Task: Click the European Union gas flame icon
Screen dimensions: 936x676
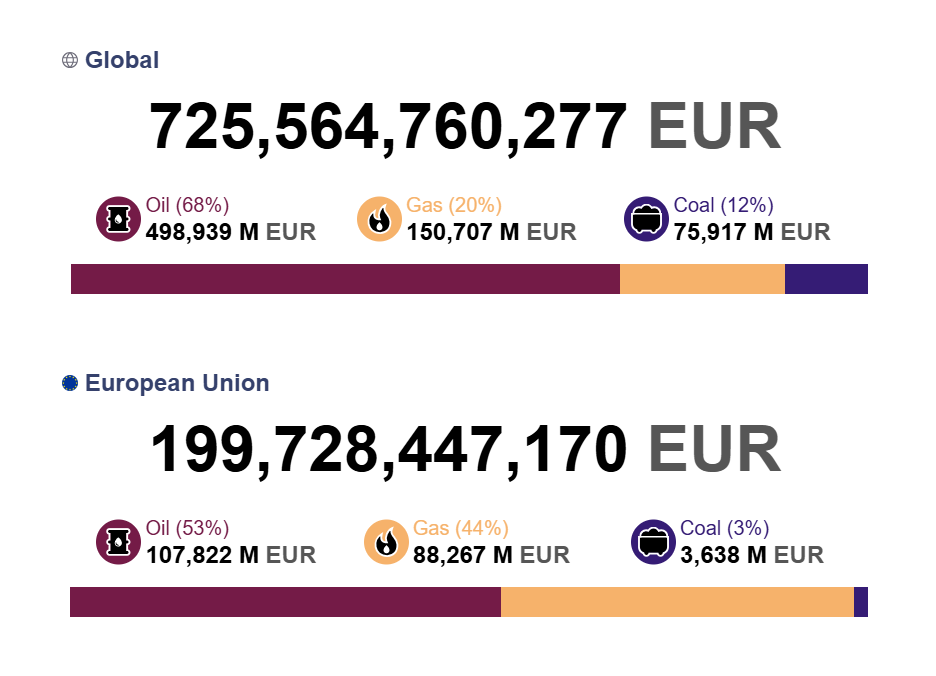Action: tap(386, 542)
